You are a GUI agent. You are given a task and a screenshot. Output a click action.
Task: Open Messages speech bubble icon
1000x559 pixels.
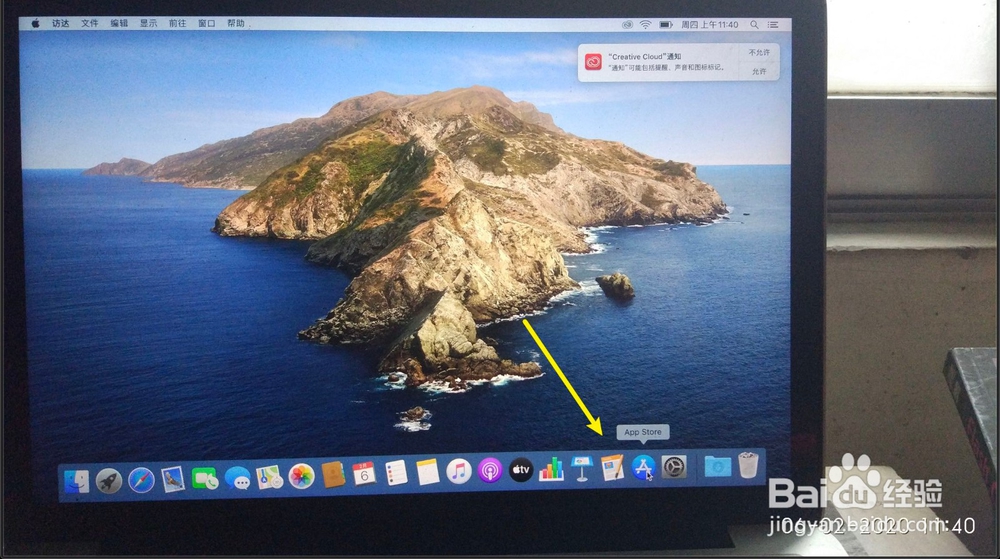pos(238,477)
